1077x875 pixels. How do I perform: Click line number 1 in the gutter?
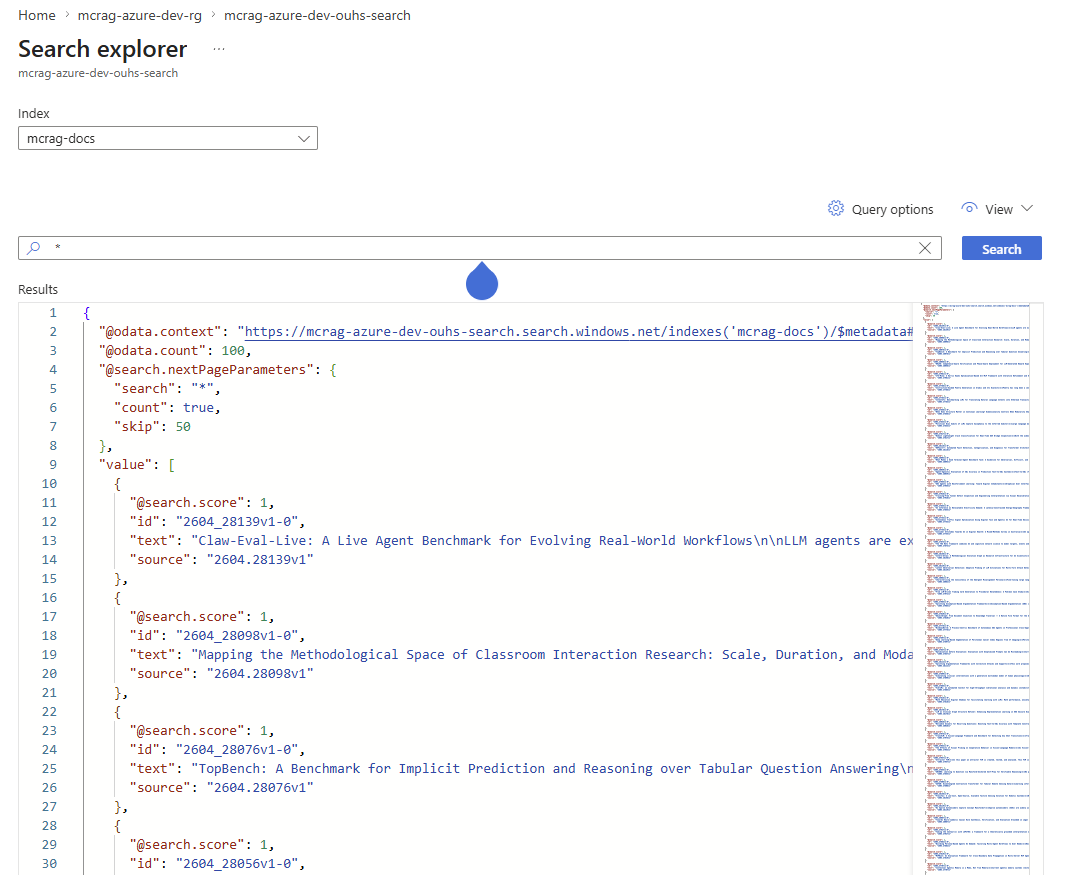[53, 313]
